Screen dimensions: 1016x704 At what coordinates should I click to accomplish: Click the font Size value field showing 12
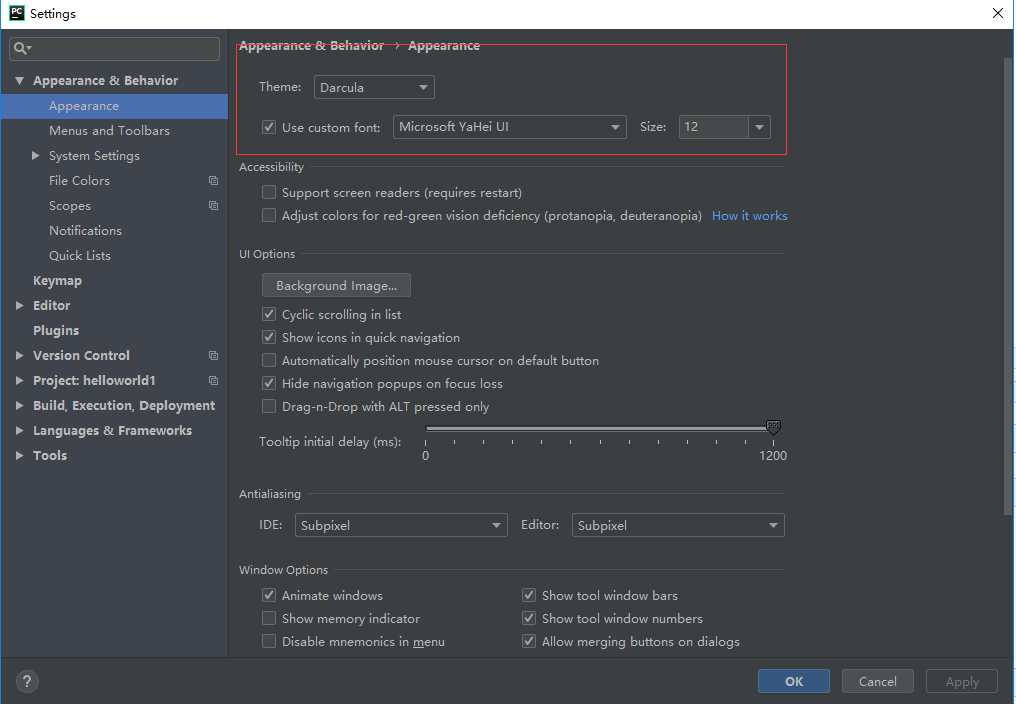pyautogui.click(x=713, y=127)
